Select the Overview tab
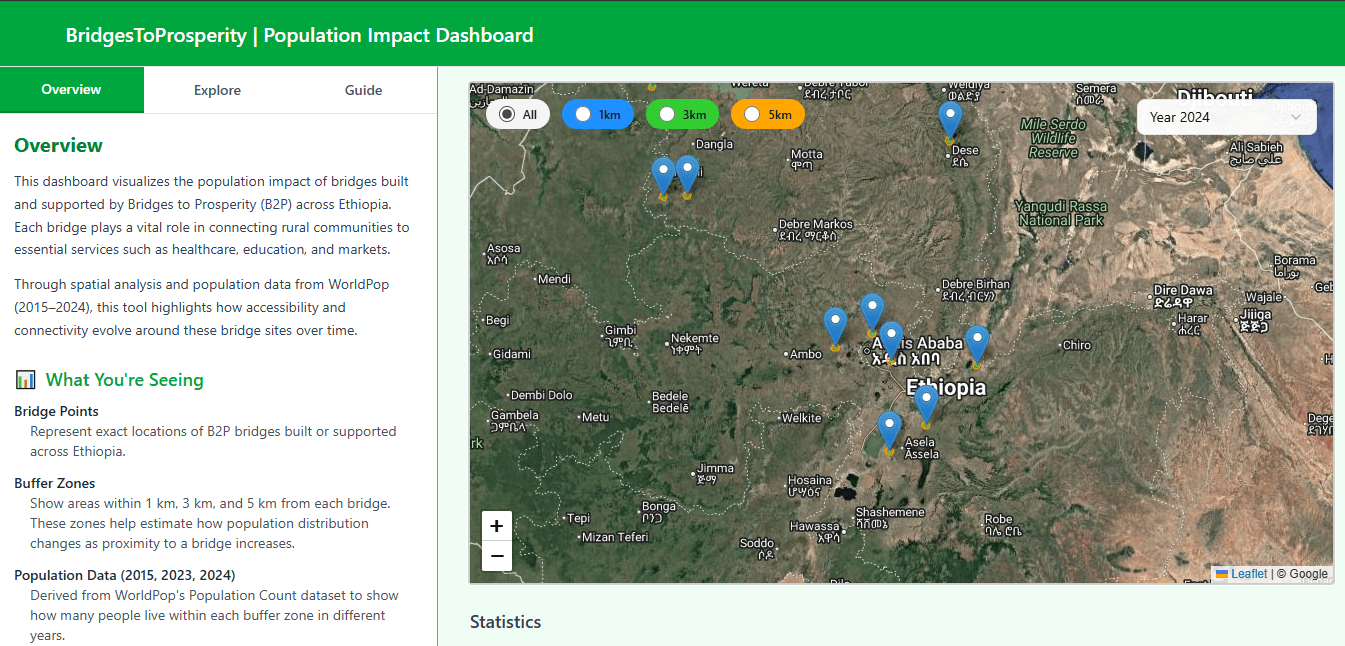This screenshot has width=1345, height=646. pos(71,90)
